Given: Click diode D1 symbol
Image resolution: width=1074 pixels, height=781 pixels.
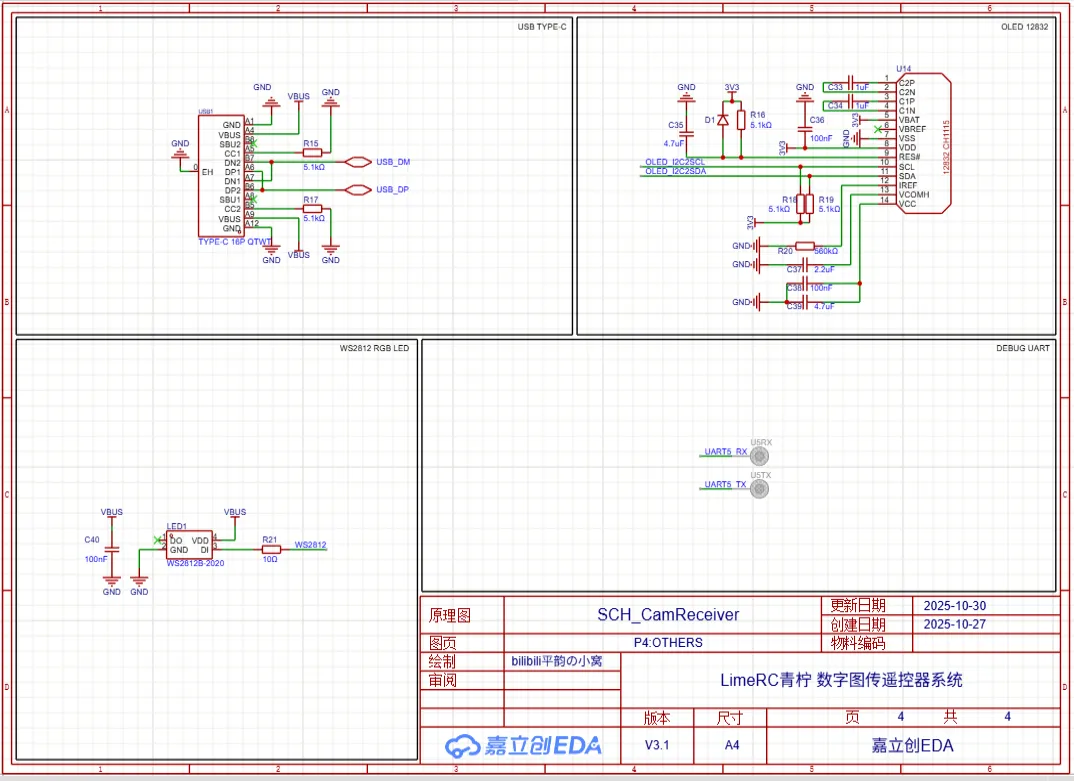Looking at the screenshot, I should click(x=723, y=120).
